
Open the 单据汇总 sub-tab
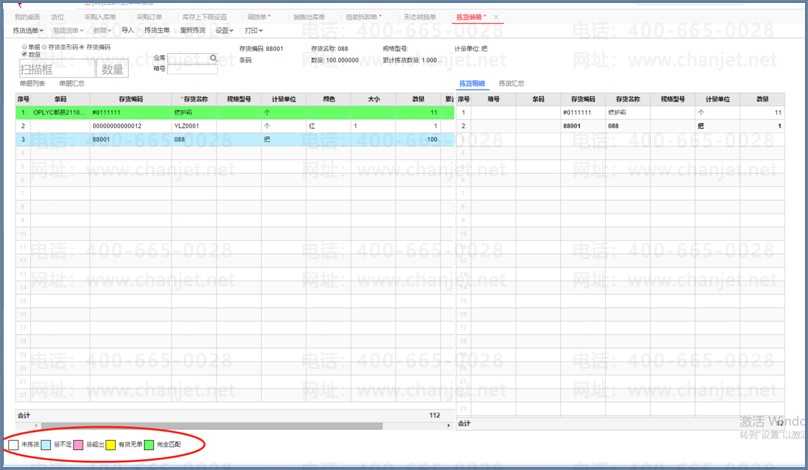click(72, 83)
